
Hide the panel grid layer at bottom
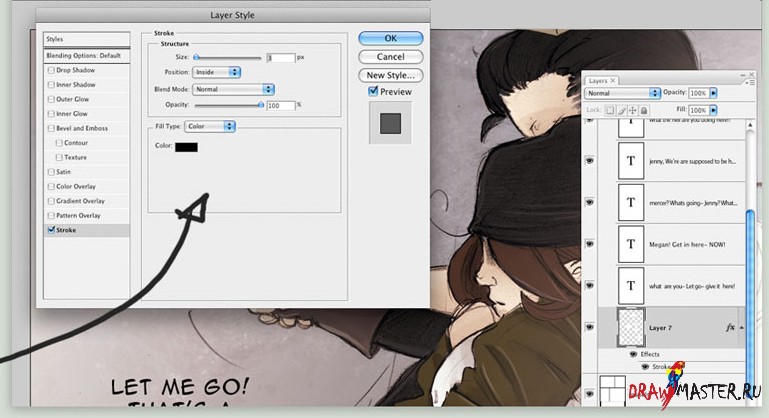tap(590, 393)
